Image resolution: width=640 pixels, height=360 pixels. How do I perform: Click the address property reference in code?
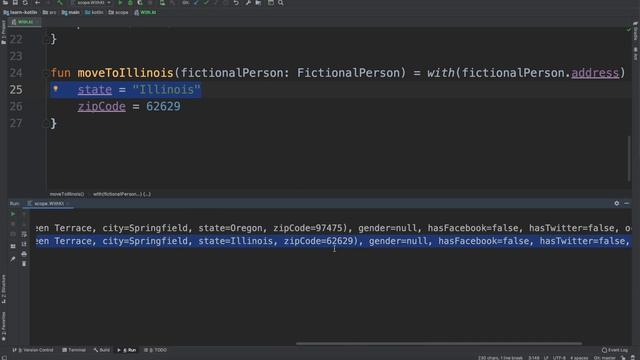pos(595,73)
